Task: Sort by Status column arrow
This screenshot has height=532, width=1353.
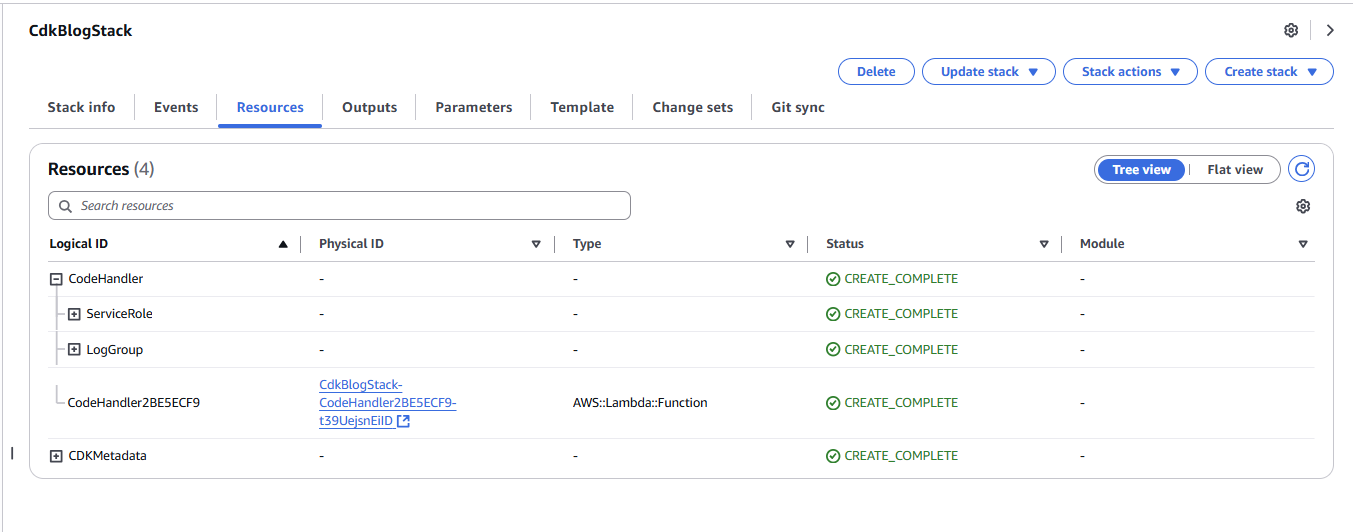Action: click(x=1044, y=244)
